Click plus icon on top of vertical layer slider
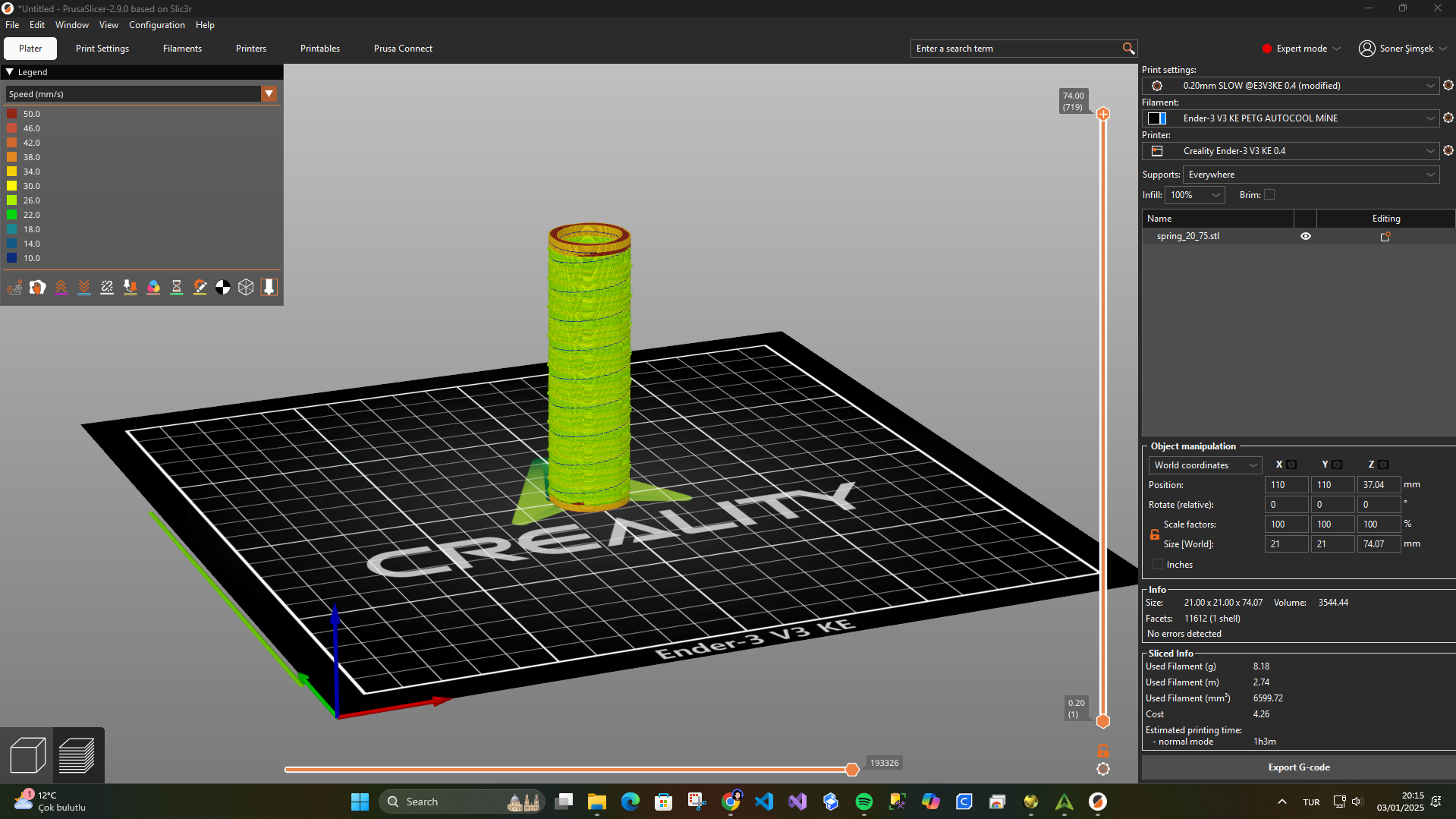 pyautogui.click(x=1103, y=114)
